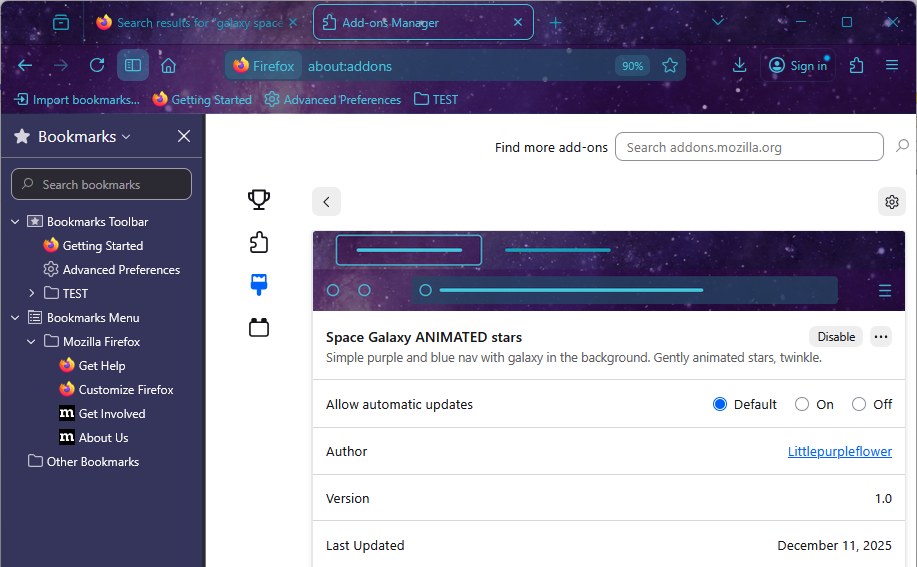Expand the TEST folder in sidebar
The width and height of the screenshot is (917, 567).
(32, 293)
